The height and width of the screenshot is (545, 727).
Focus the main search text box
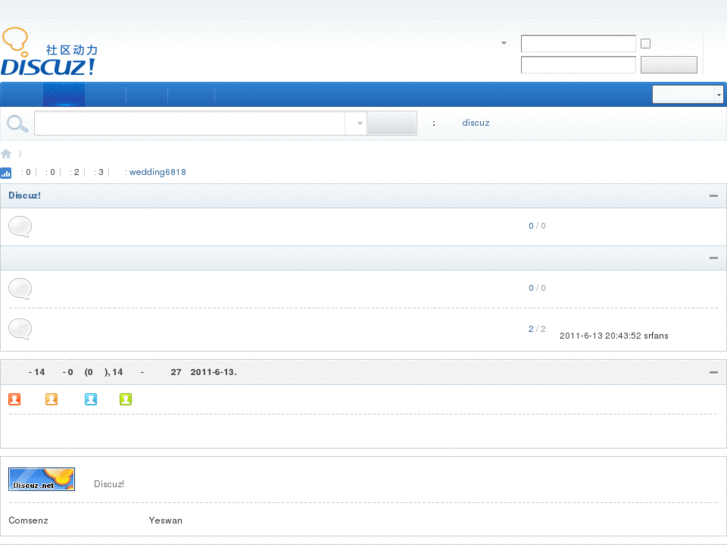coord(190,123)
